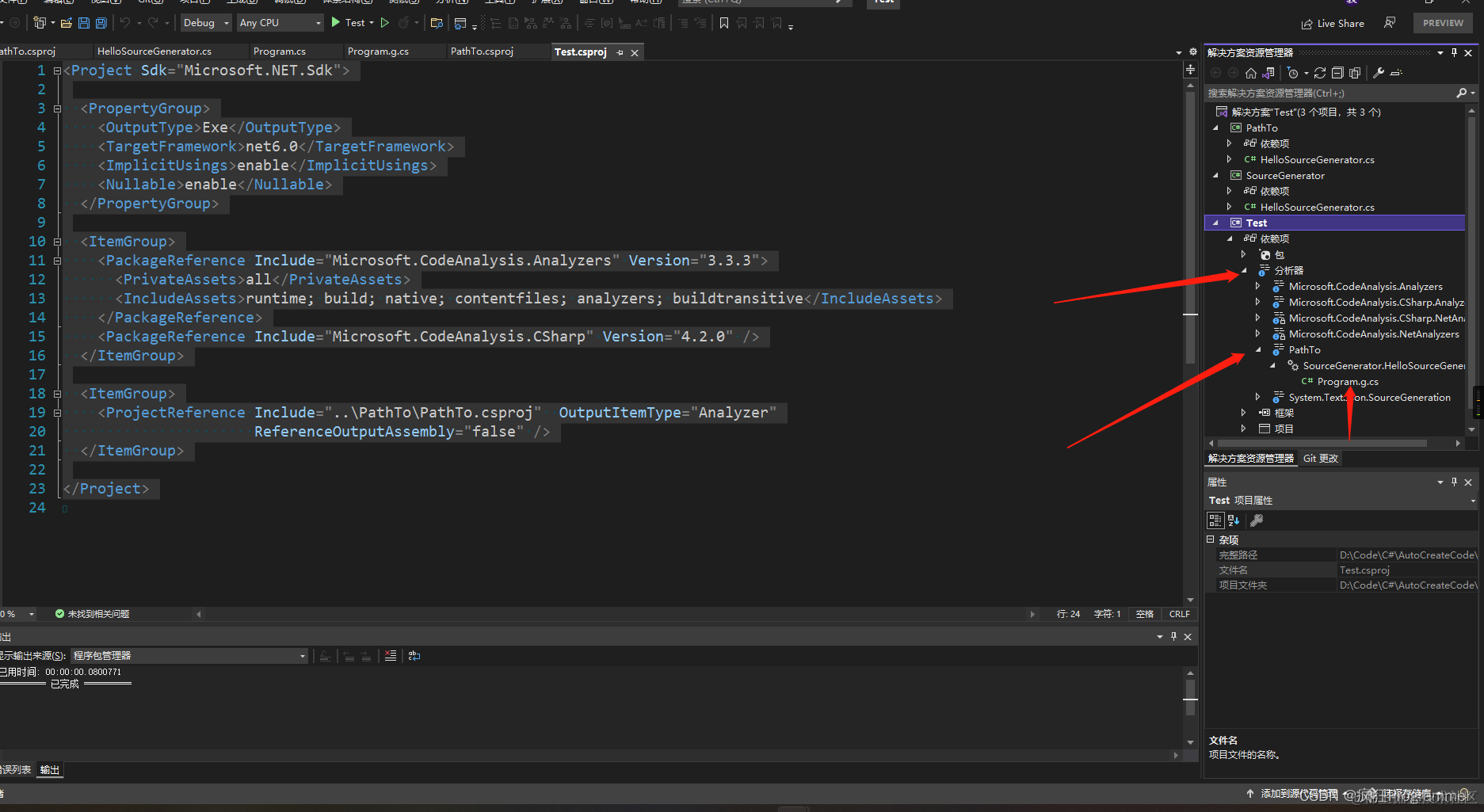Toggle auto-hide pin on the Properties panel
This screenshot has height=812, width=1484.
tap(1454, 482)
